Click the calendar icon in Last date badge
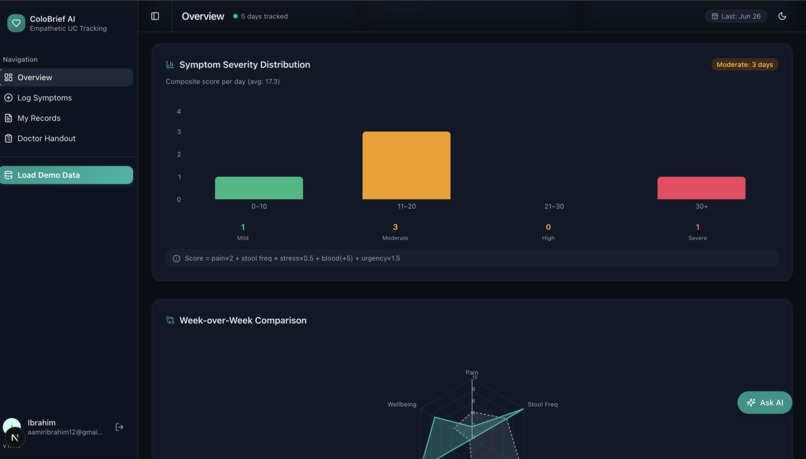Viewport: 806px width, 459px height. tap(715, 16)
